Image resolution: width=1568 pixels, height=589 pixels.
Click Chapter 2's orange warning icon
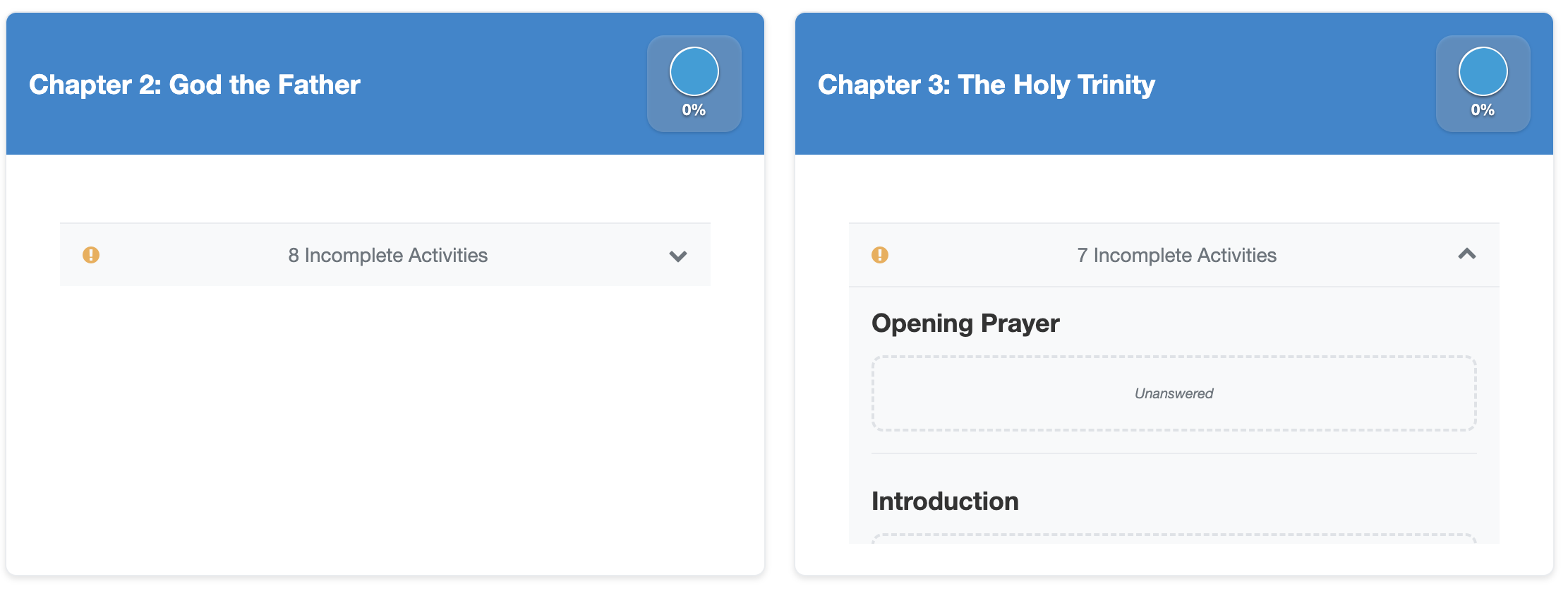coord(91,255)
